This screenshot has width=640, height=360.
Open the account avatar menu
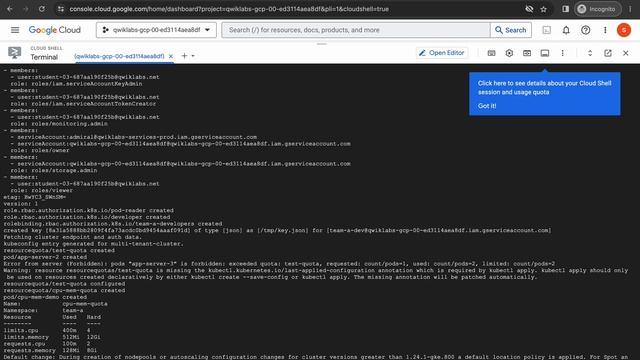coord(624,30)
